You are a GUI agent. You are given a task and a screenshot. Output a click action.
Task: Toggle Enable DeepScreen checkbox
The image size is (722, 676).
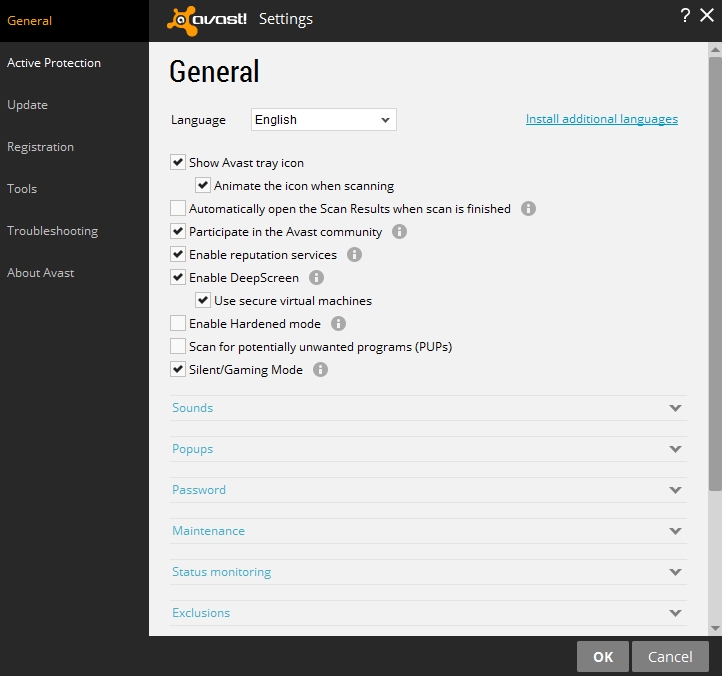click(x=178, y=277)
